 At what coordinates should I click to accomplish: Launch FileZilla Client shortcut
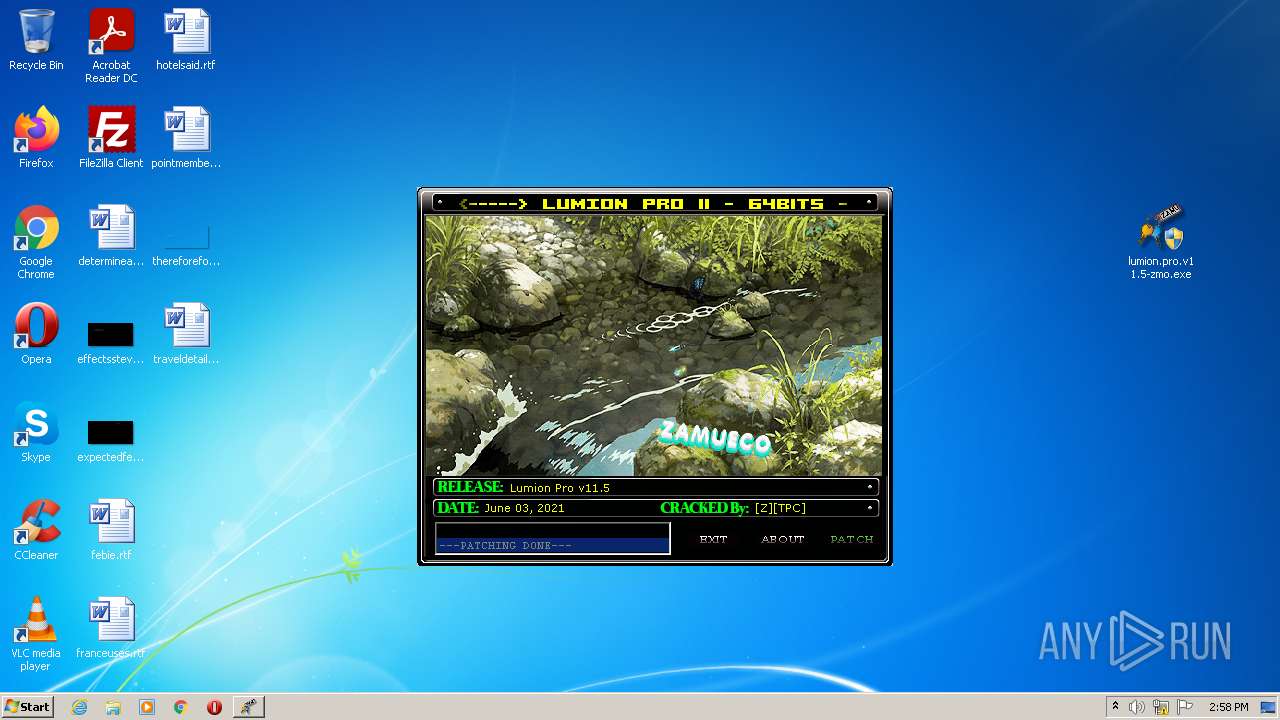(x=111, y=139)
